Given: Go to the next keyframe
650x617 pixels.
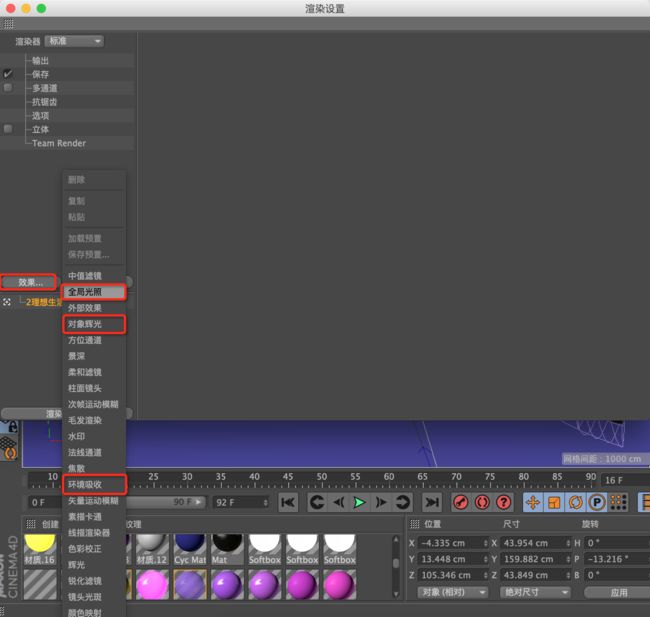Looking at the screenshot, I should pyautogui.click(x=402, y=503).
